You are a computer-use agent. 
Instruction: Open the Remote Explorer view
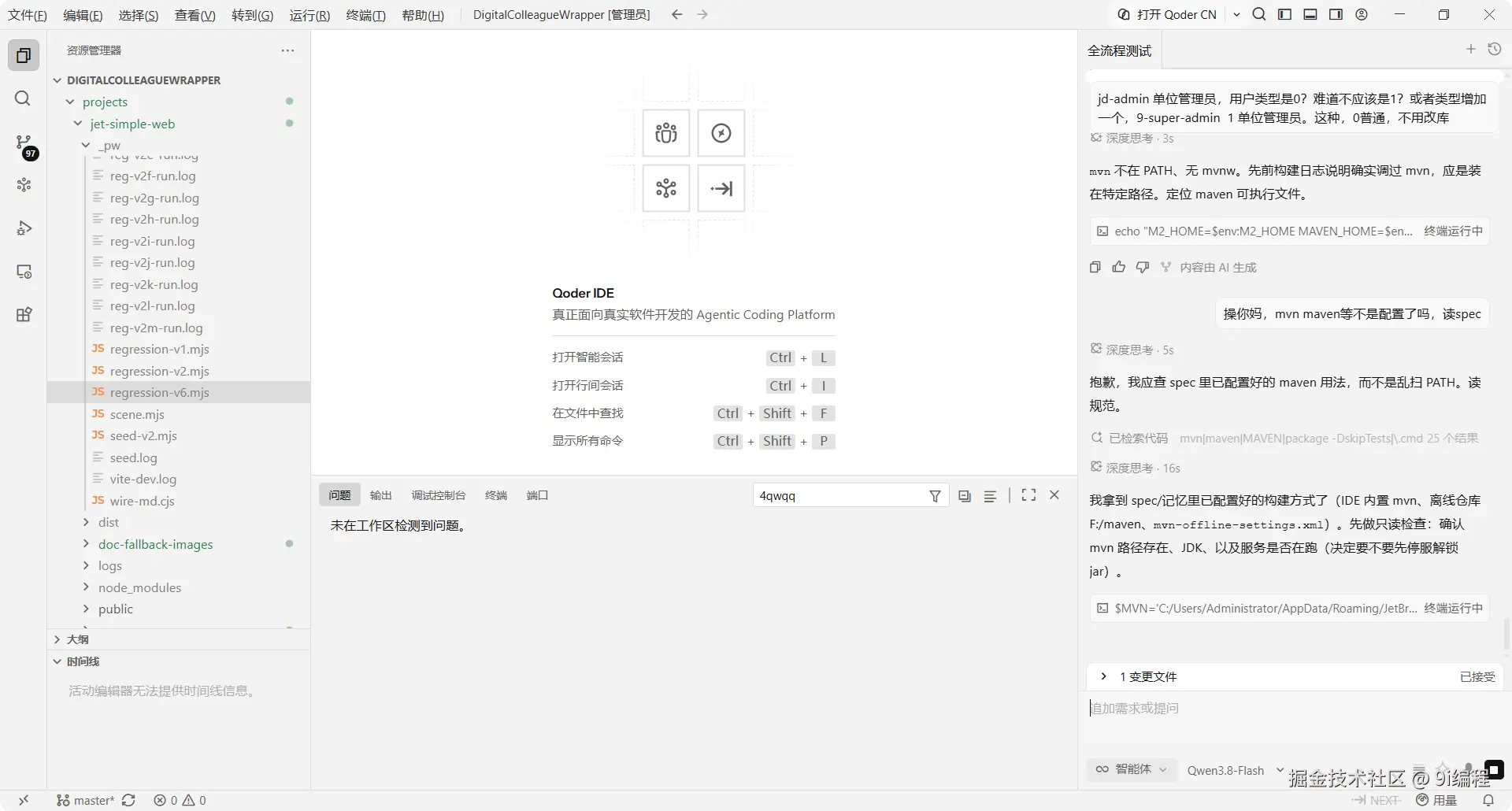pyautogui.click(x=24, y=272)
